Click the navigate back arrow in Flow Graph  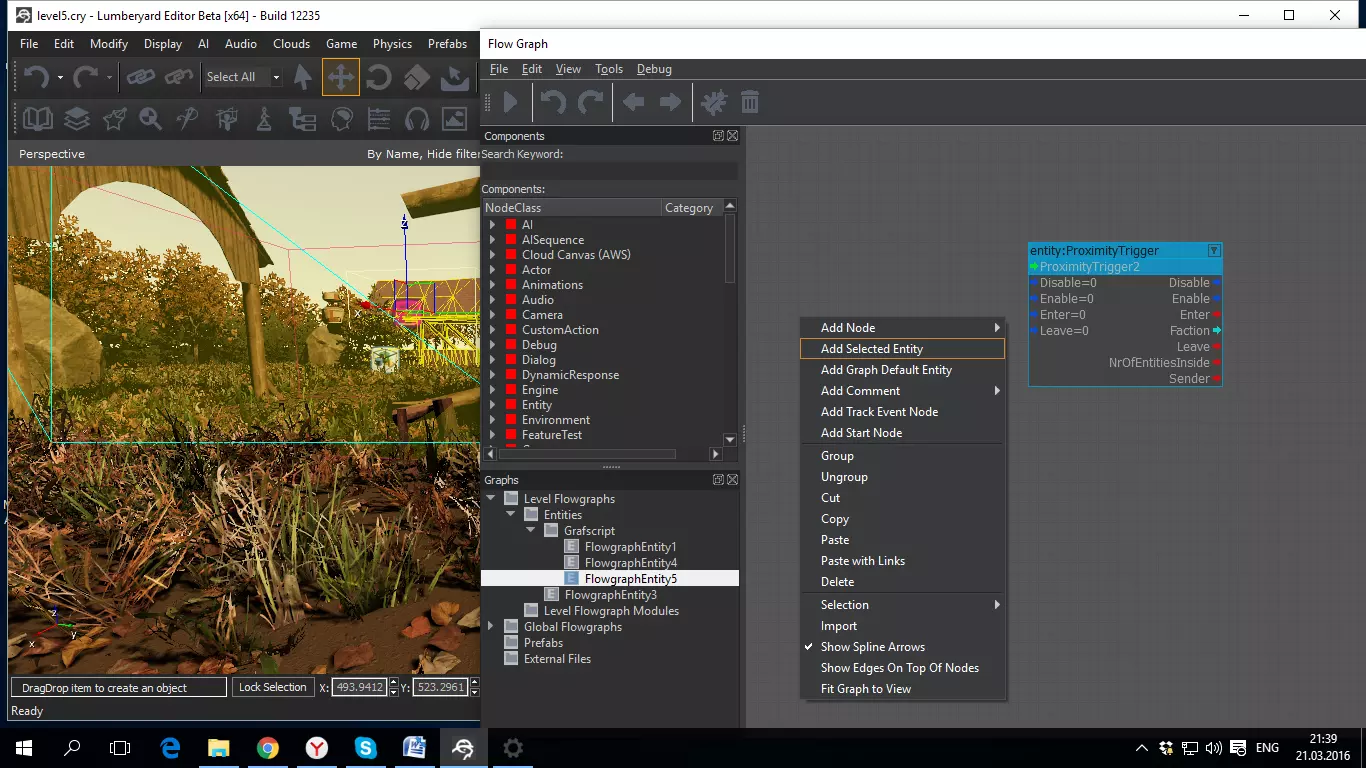click(x=633, y=102)
